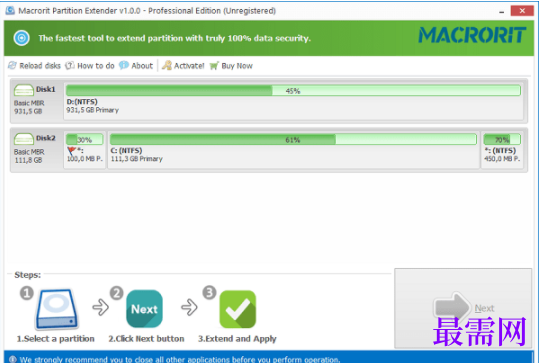Click the '3.Extend and Apply' text
Screen dimensions: 545x363
(x=237, y=339)
